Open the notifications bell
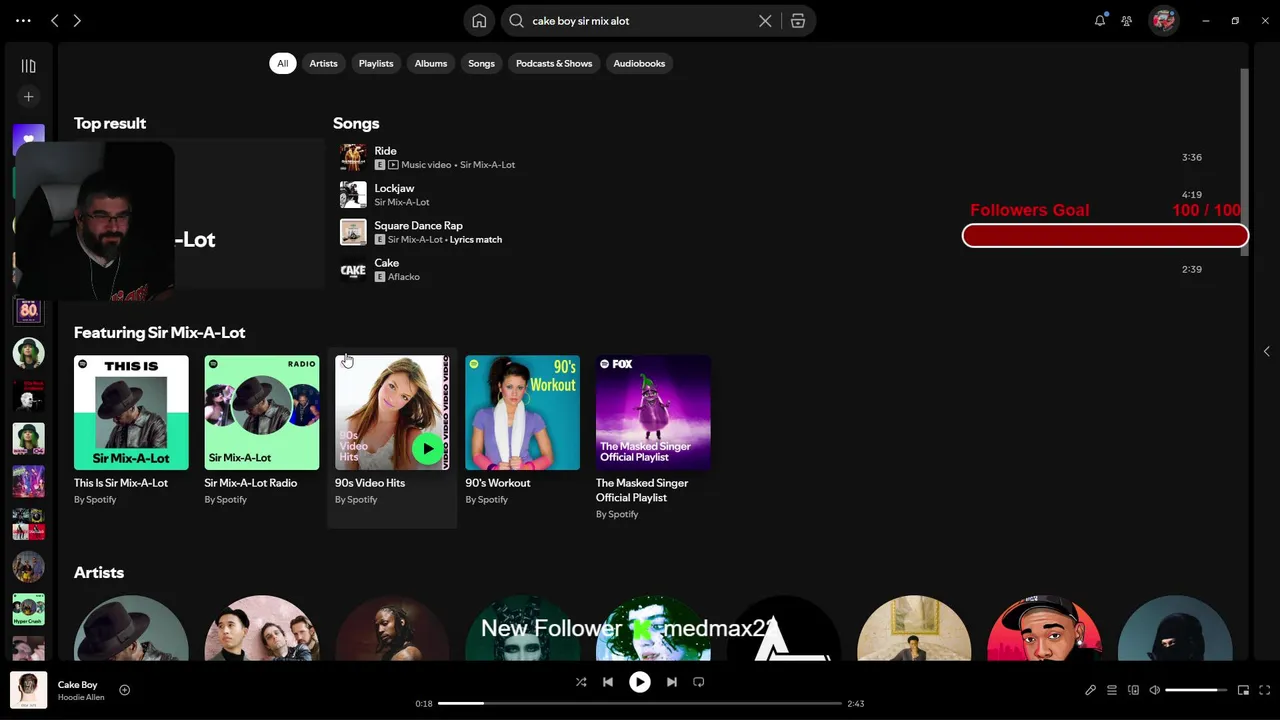 1100,20
